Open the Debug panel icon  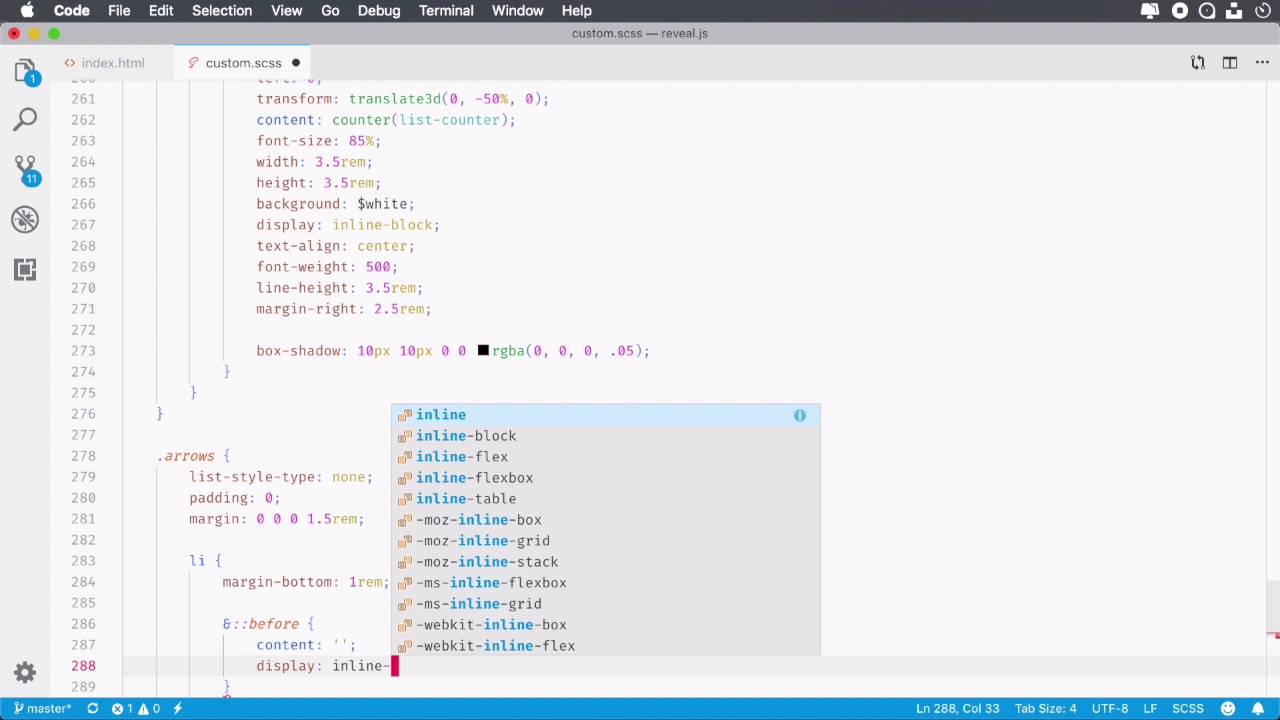(x=25, y=220)
